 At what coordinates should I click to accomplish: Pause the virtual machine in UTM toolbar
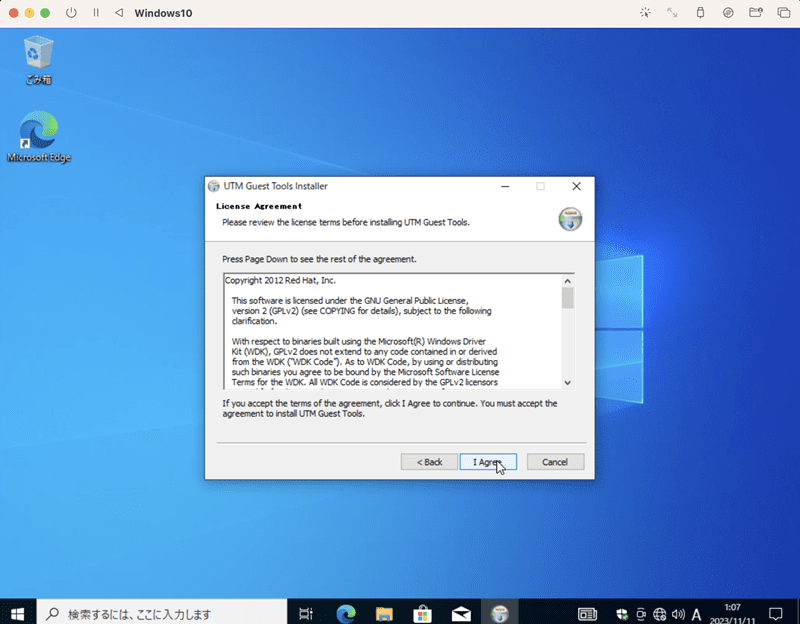coord(96,13)
